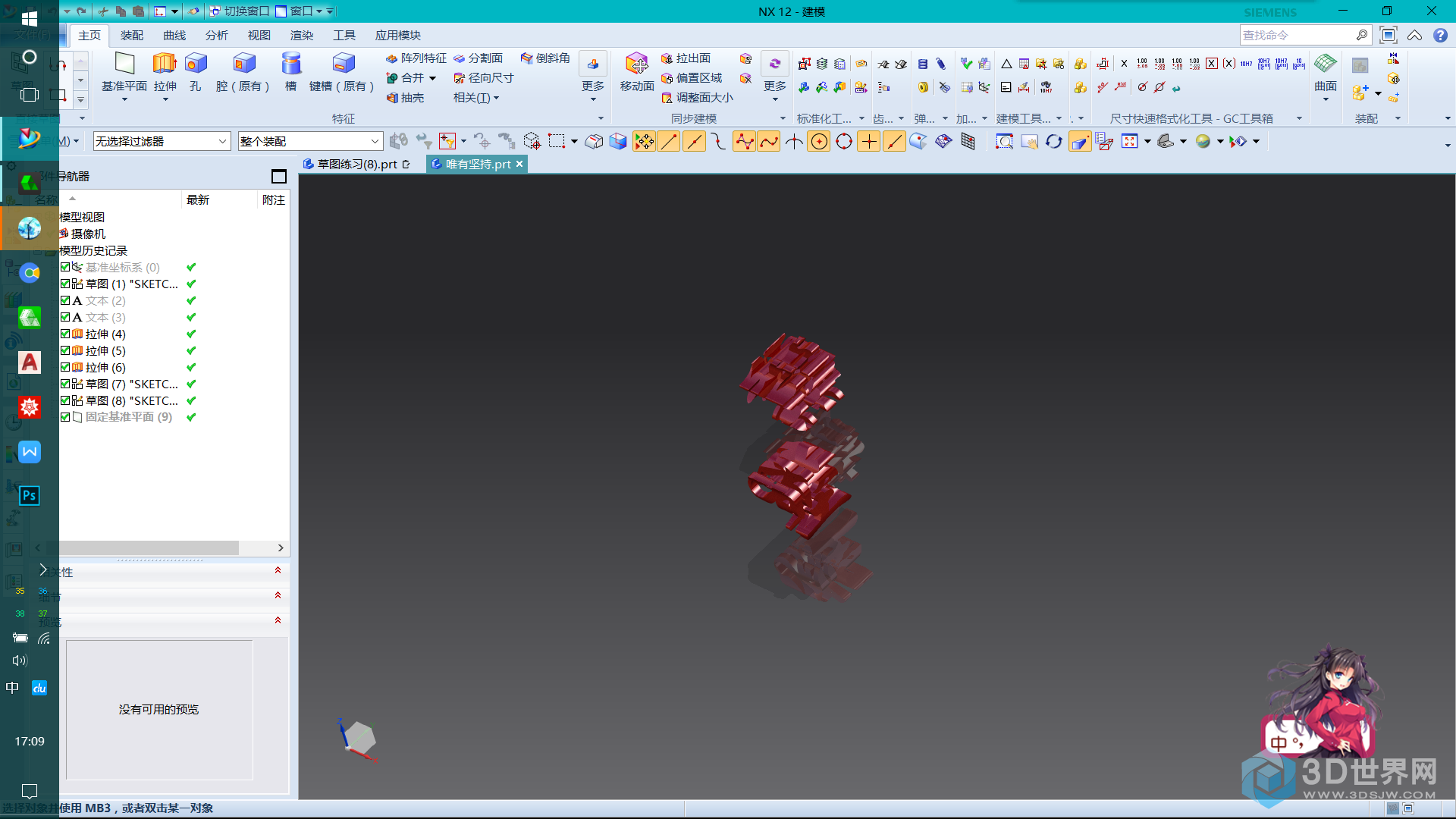Click the 拉伸 extrude tool icon
Image resolution: width=1456 pixels, height=819 pixels.
click(x=165, y=64)
